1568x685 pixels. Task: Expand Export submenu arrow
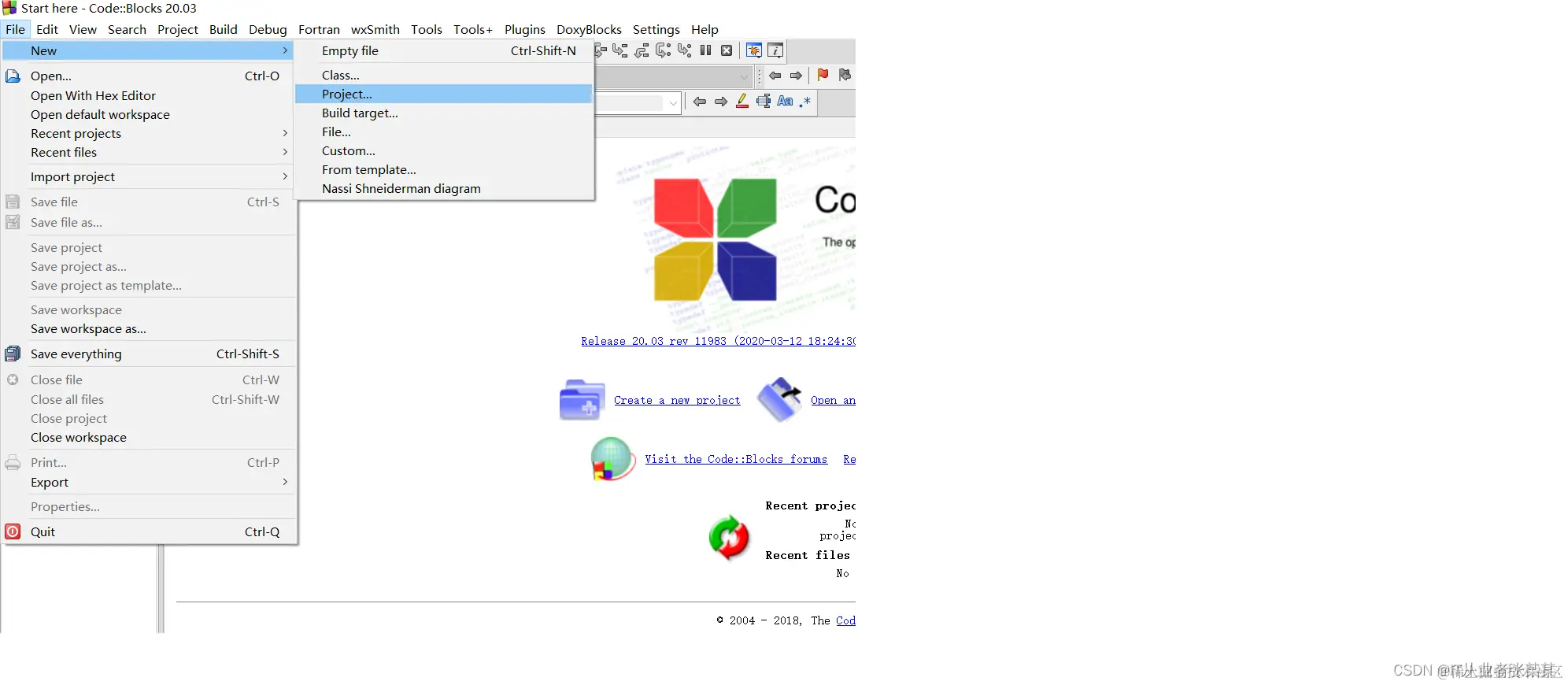click(x=285, y=482)
